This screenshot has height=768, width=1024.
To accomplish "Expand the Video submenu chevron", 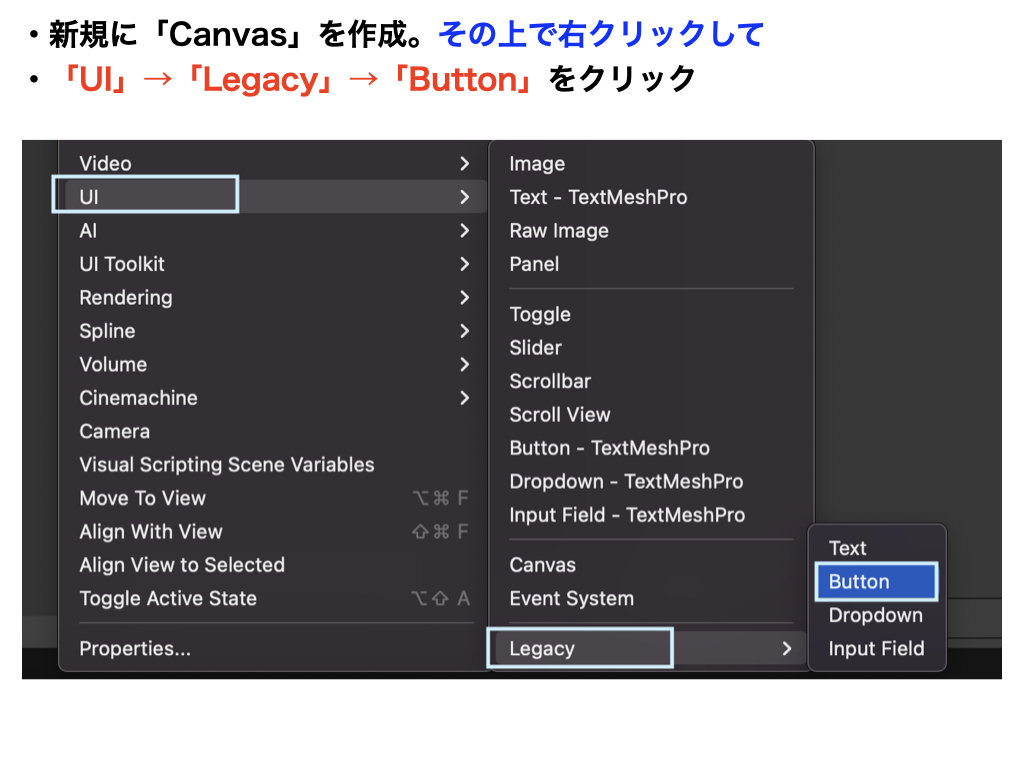I will pos(464,163).
